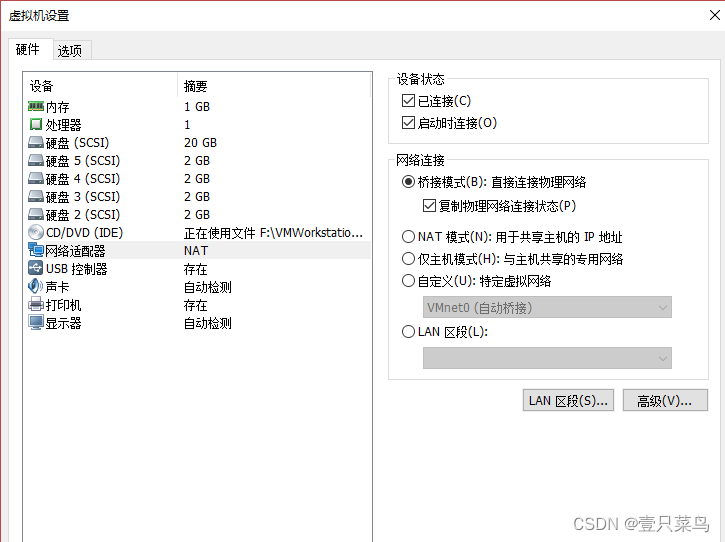Switch to the 硬件 tab
The width and height of the screenshot is (725, 542).
27,50
